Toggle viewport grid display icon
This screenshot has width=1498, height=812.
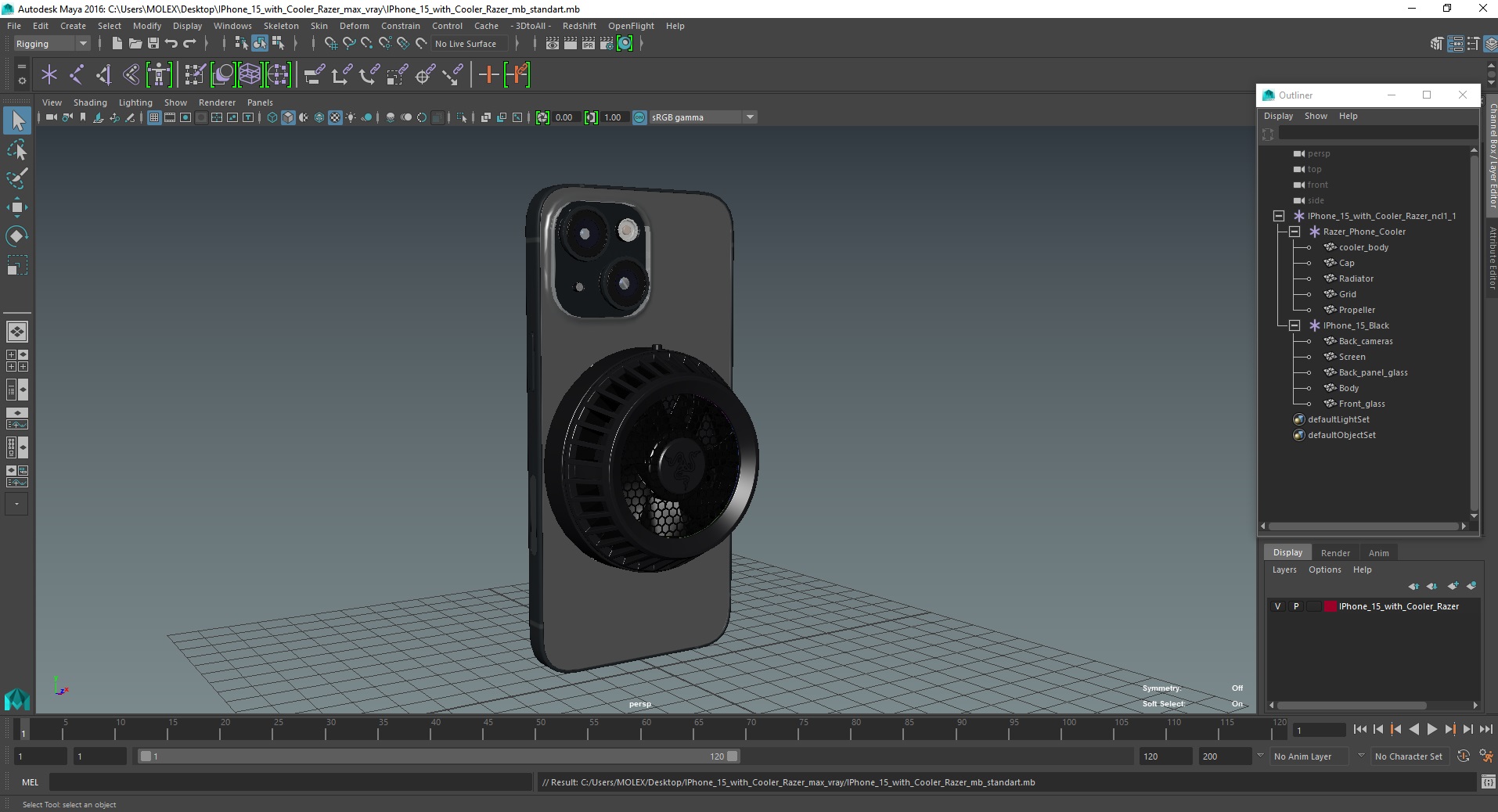[x=154, y=117]
